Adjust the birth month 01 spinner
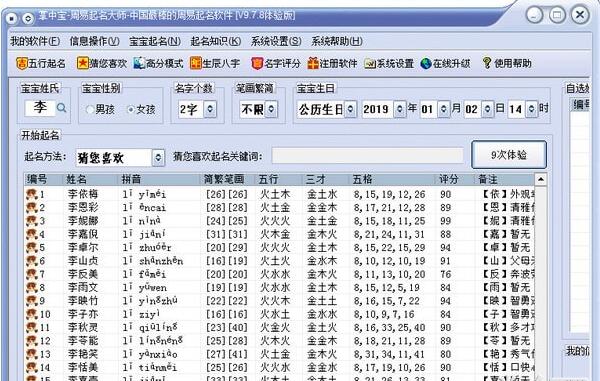 (443, 109)
